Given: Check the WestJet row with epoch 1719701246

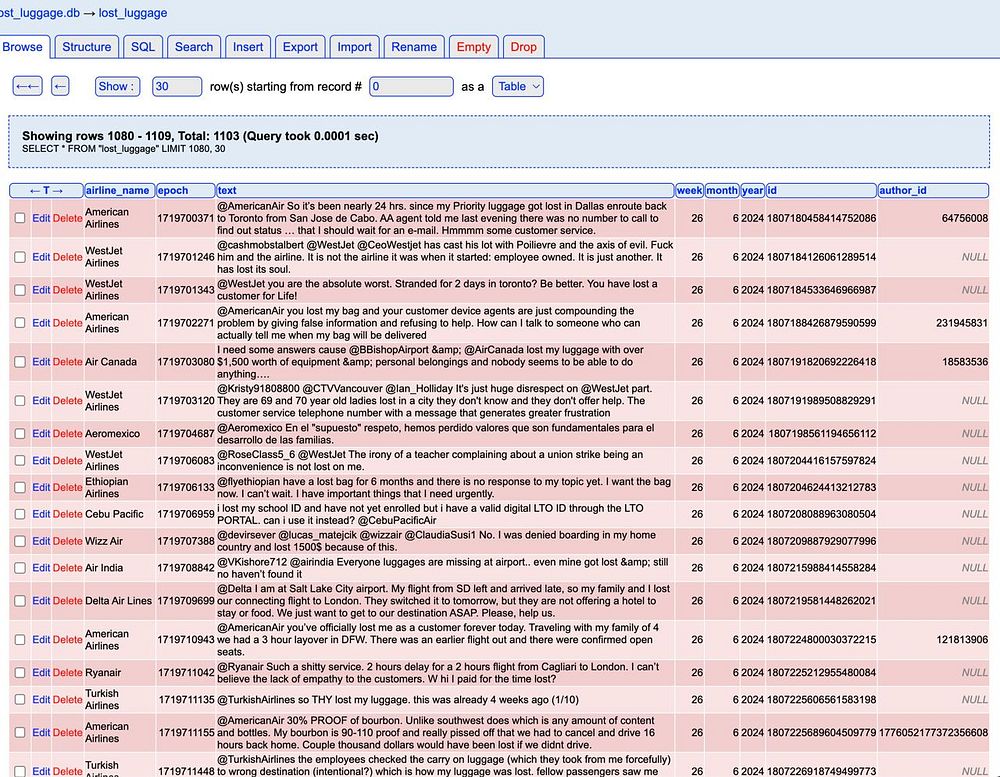Looking at the screenshot, I should click(x=20, y=257).
